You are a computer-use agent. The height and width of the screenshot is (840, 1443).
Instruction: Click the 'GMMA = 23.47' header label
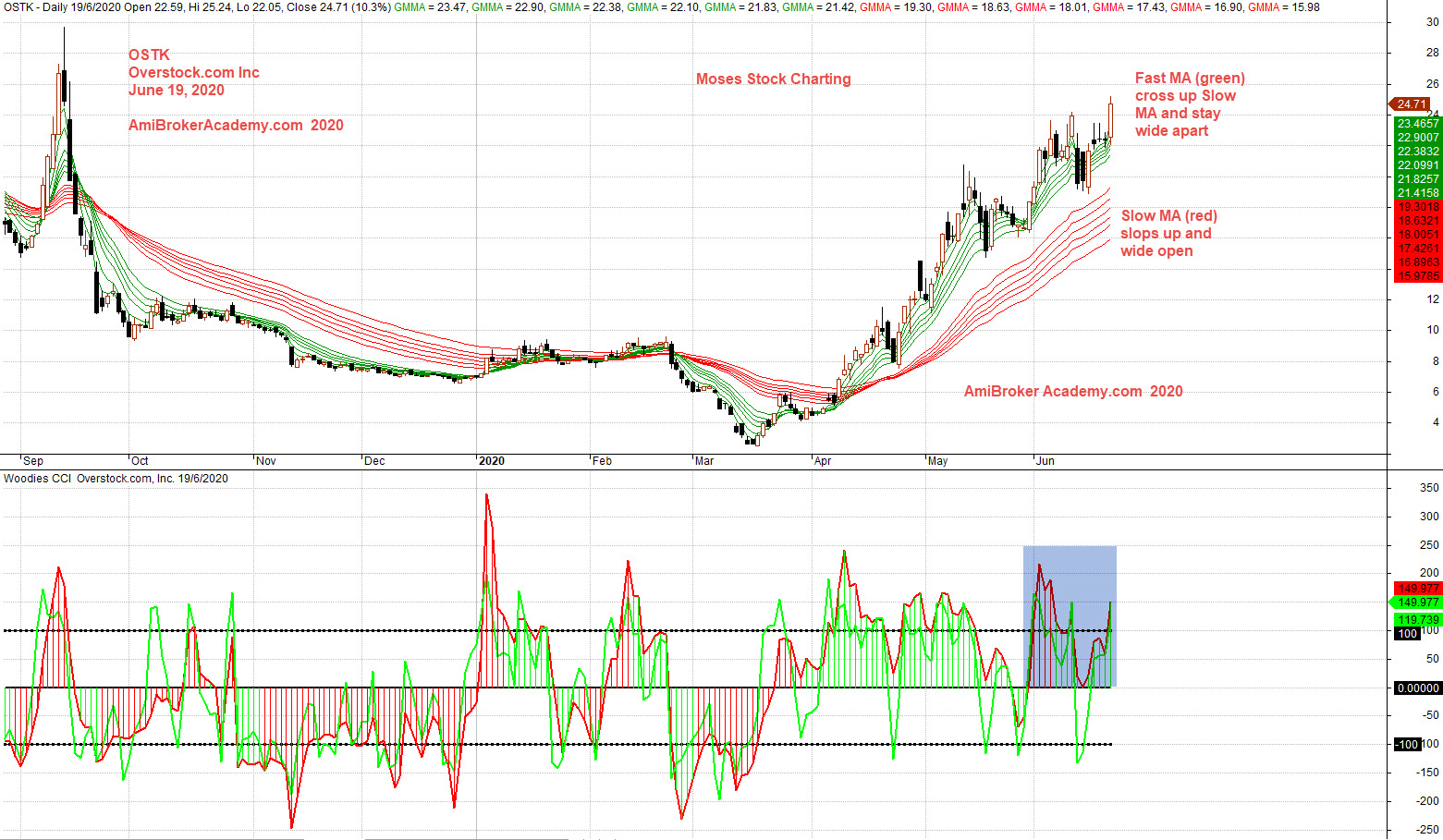tap(431, 7)
